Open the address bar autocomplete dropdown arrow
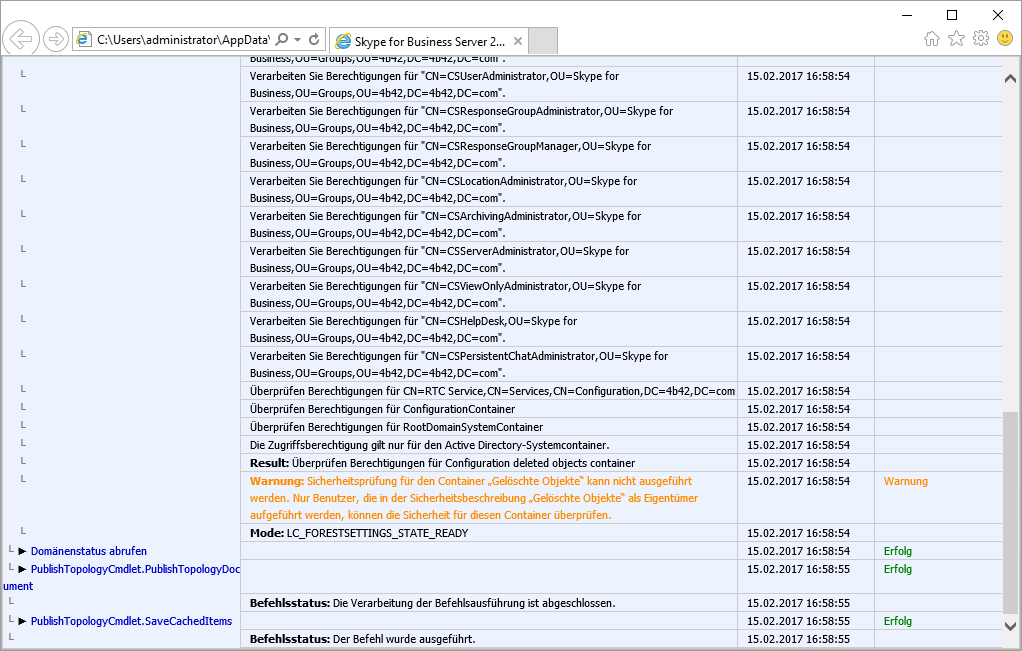 click(297, 40)
